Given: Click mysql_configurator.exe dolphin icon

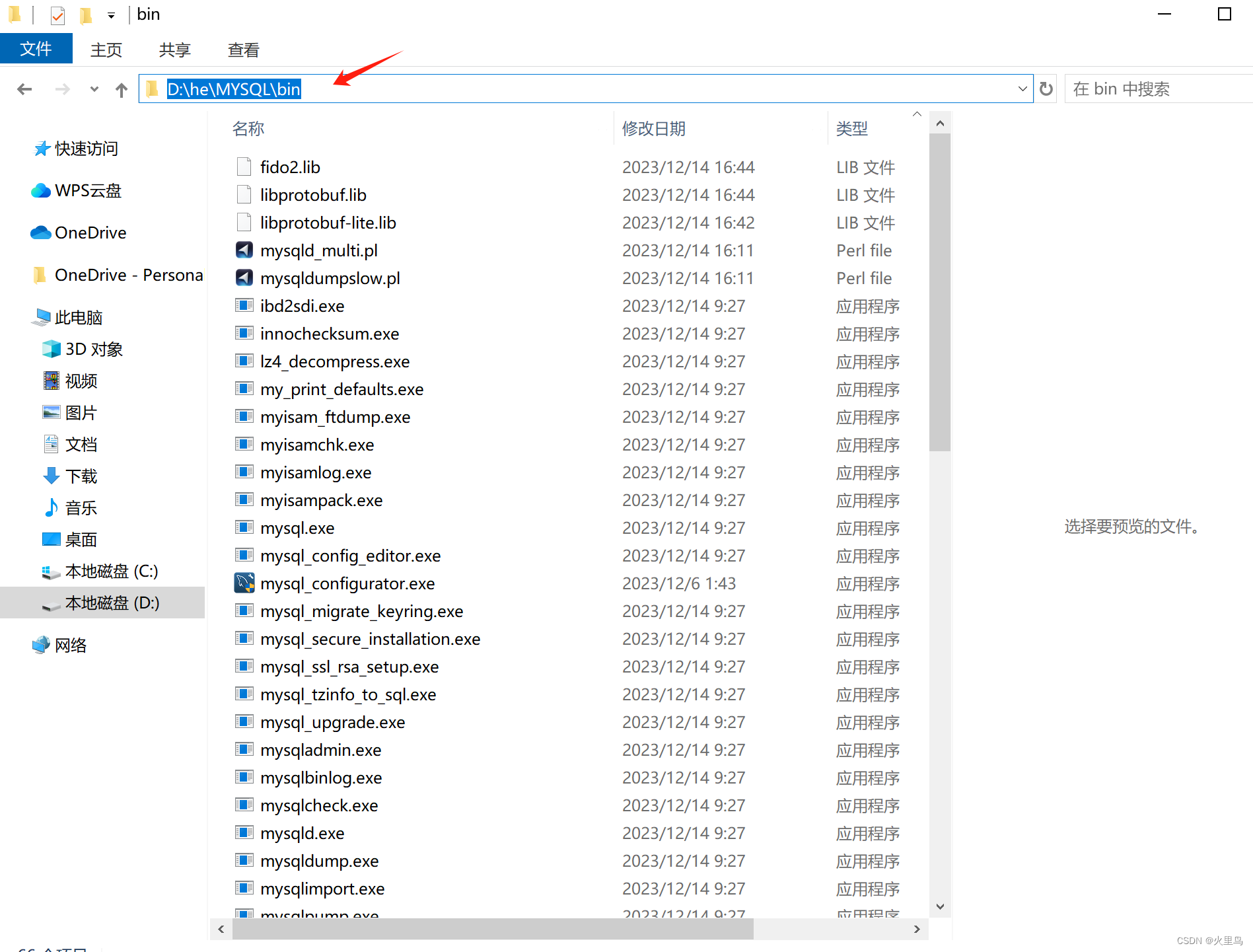Looking at the screenshot, I should coord(244,583).
